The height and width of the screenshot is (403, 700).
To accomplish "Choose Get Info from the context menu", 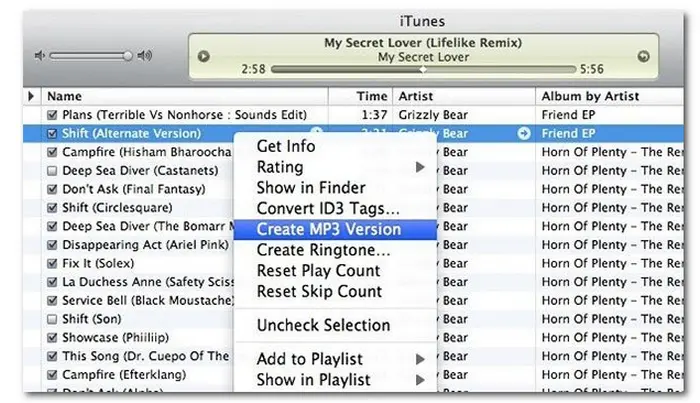I will tap(335, 146).
